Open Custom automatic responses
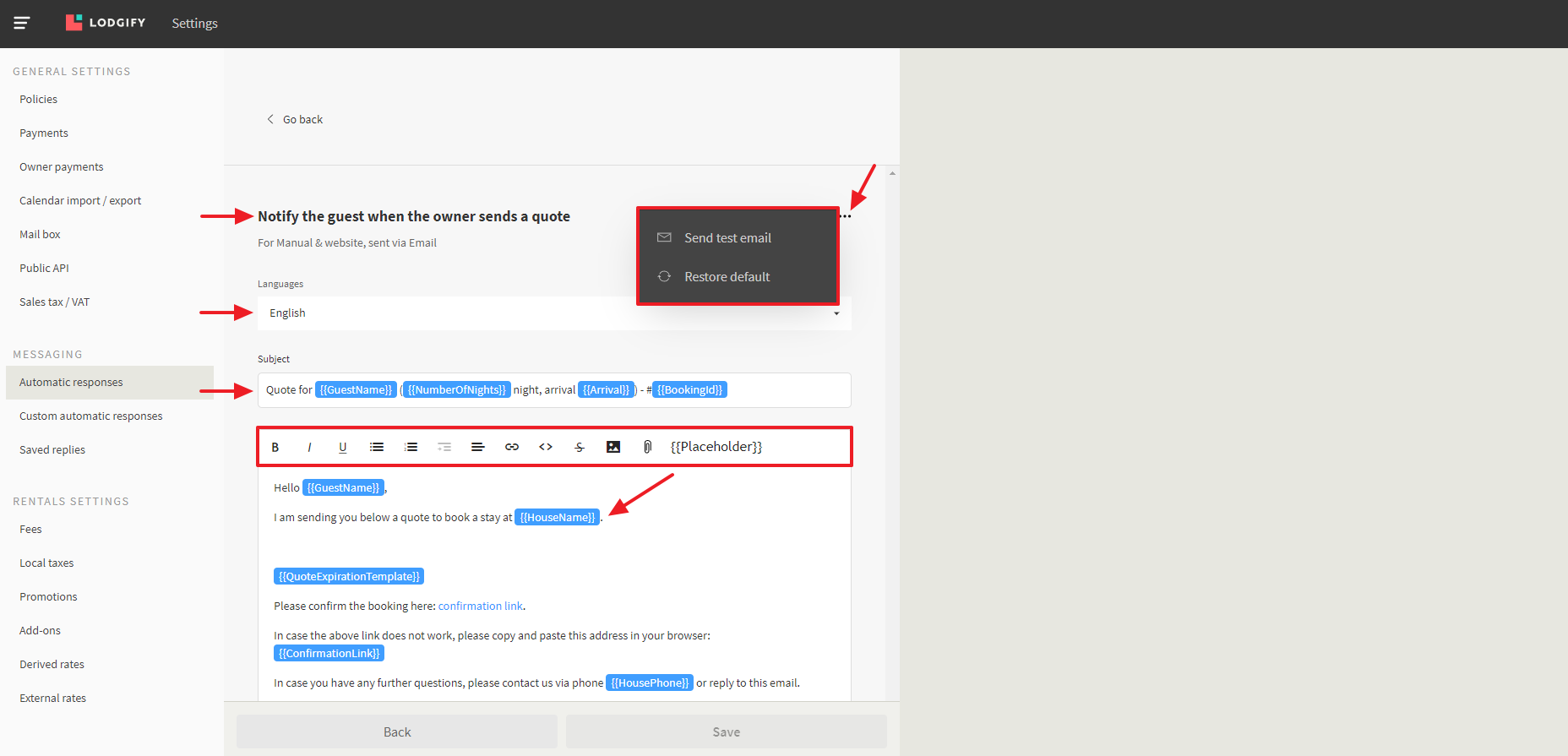This screenshot has height=756, width=1568. coord(91,416)
